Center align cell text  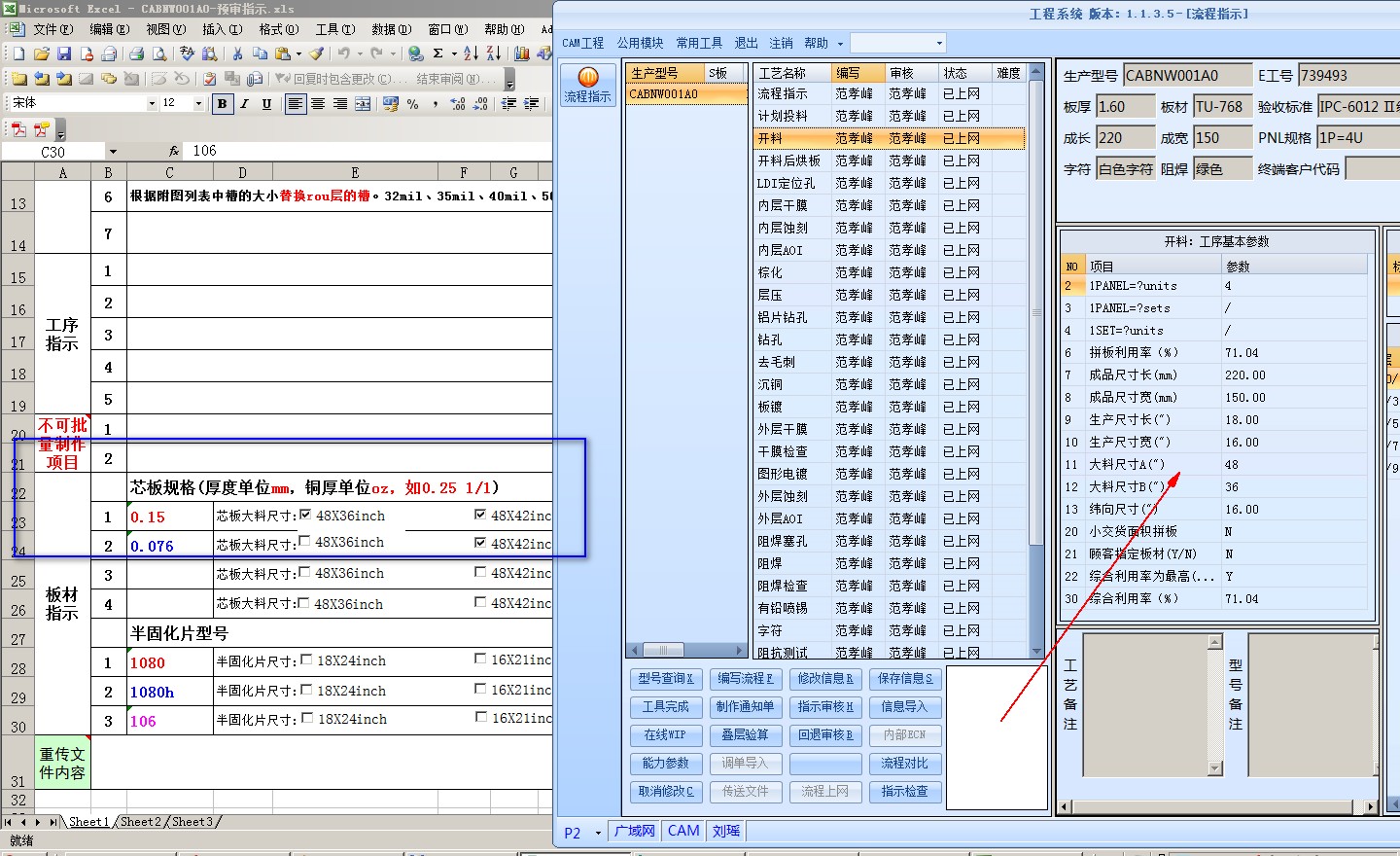click(x=318, y=103)
